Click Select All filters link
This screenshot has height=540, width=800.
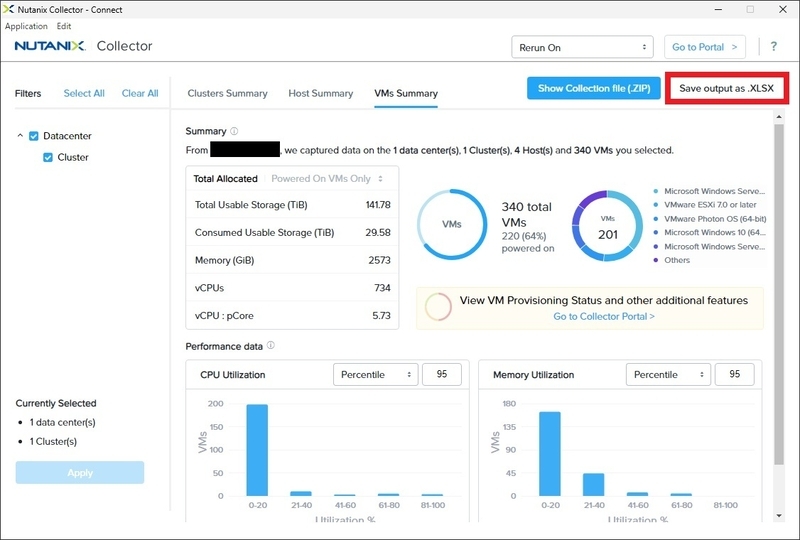[84, 93]
